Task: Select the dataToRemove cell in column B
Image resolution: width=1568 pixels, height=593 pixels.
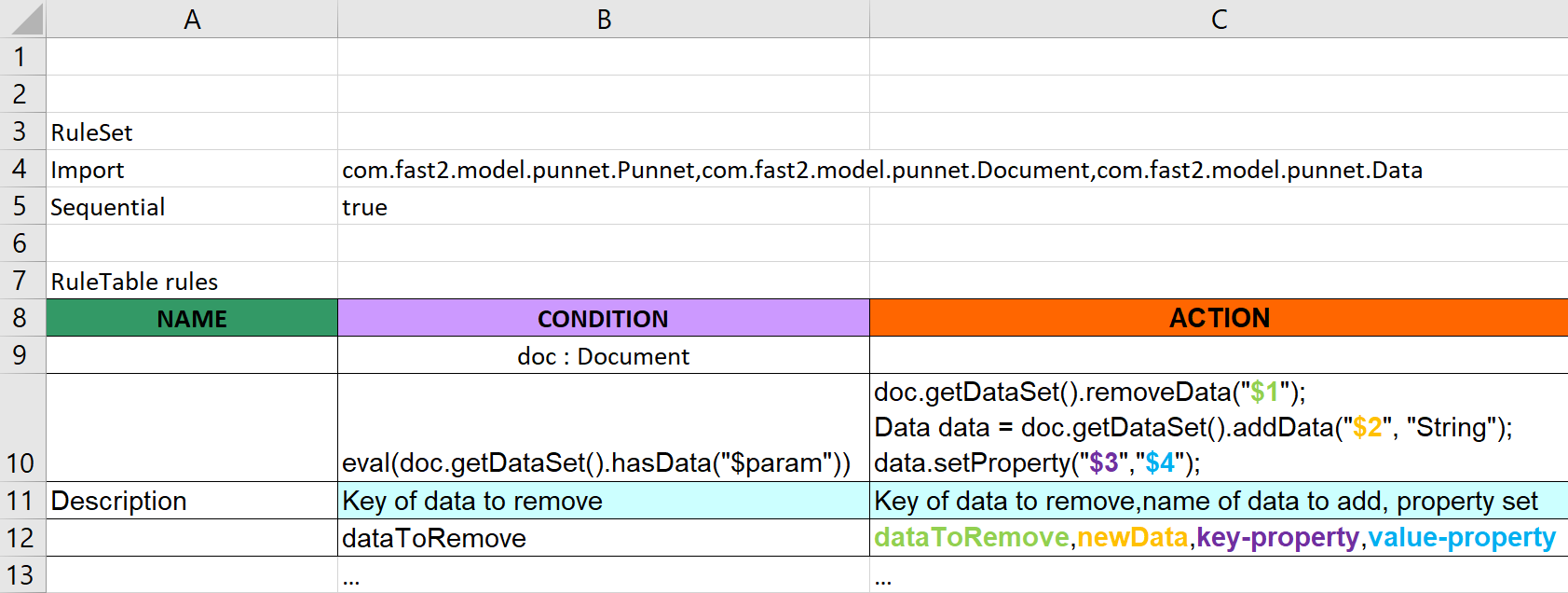Action: pos(434,538)
